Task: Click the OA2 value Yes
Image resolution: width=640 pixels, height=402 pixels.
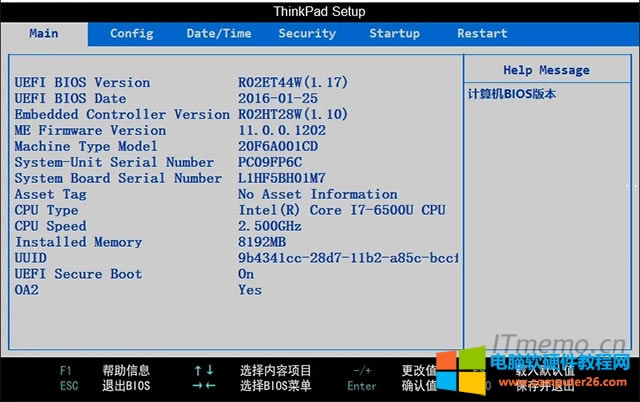Action: (250, 290)
